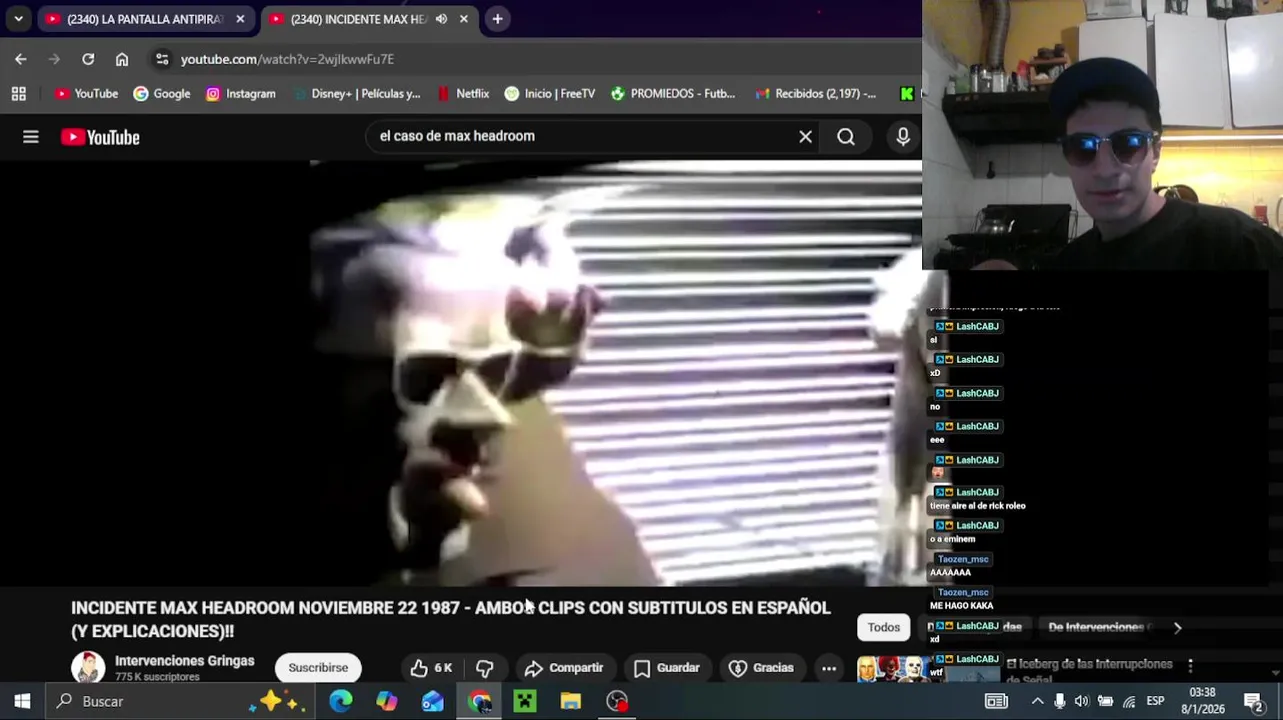The height and width of the screenshot is (720, 1283).
Task: Open the Google bookmark
Action: tap(162, 93)
